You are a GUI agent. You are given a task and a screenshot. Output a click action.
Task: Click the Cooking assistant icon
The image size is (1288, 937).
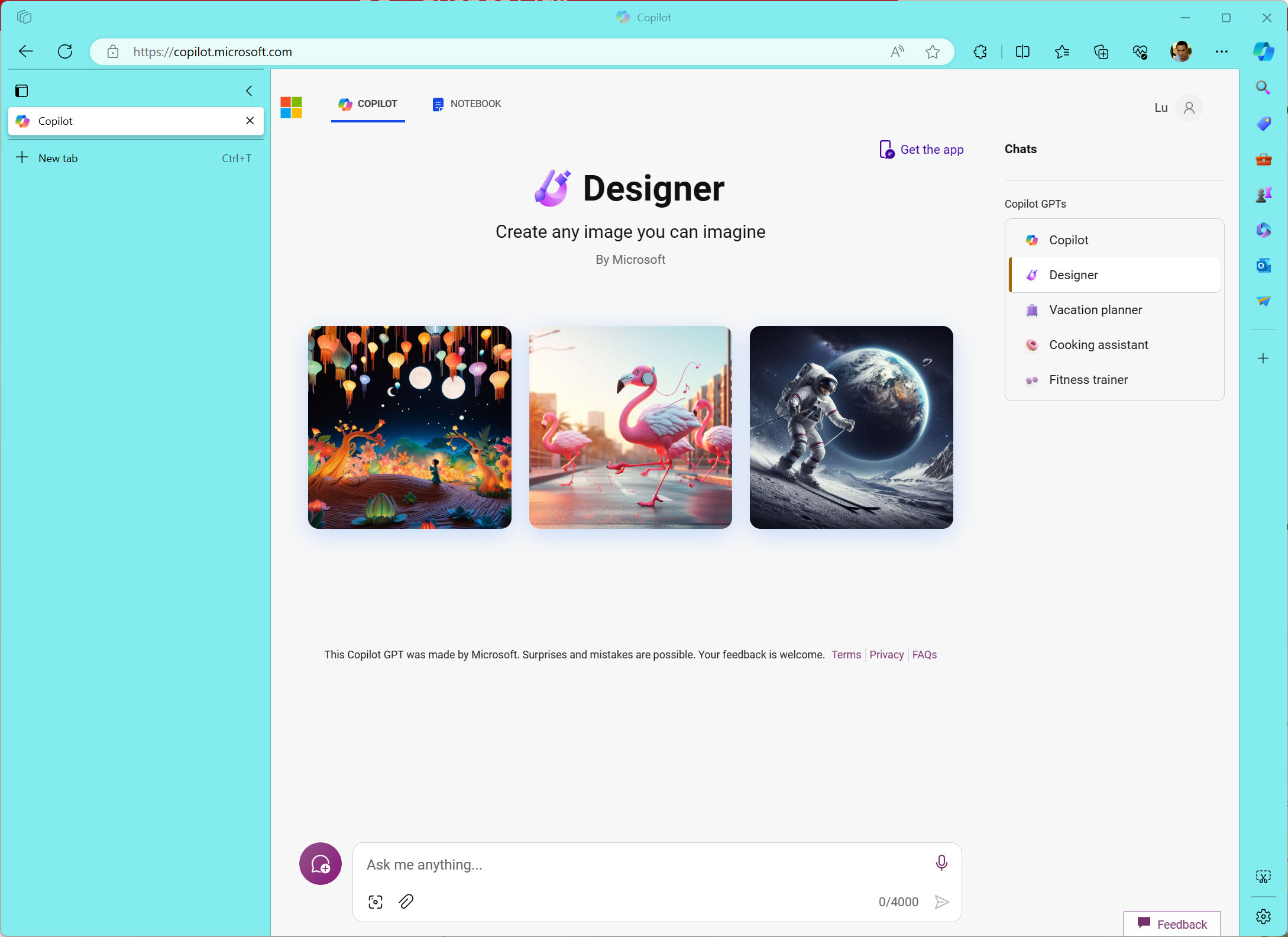click(x=1033, y=345)
